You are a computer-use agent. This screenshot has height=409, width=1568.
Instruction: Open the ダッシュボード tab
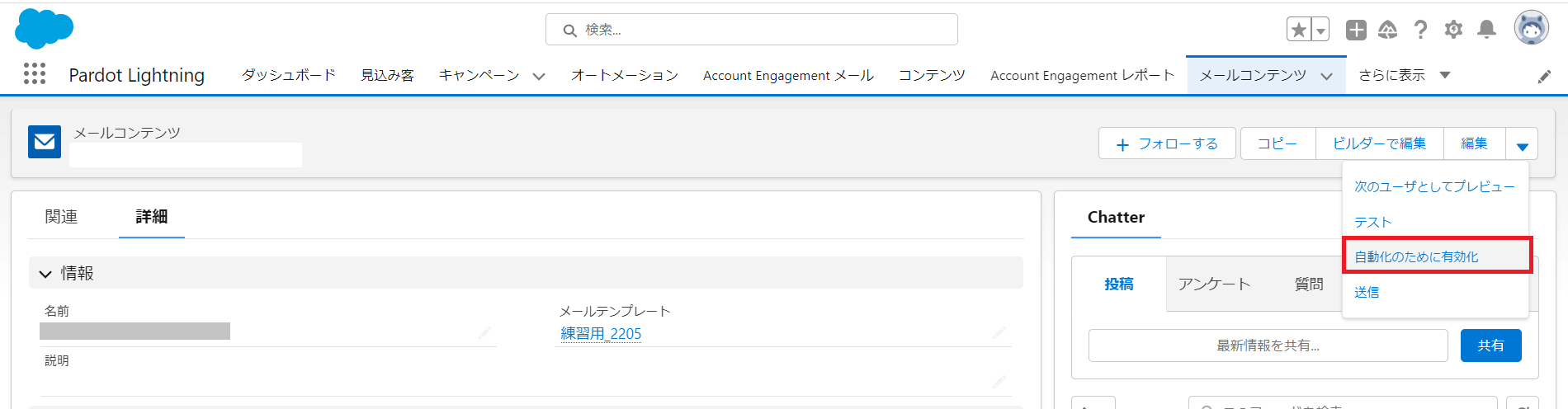(x=289, y=75)
